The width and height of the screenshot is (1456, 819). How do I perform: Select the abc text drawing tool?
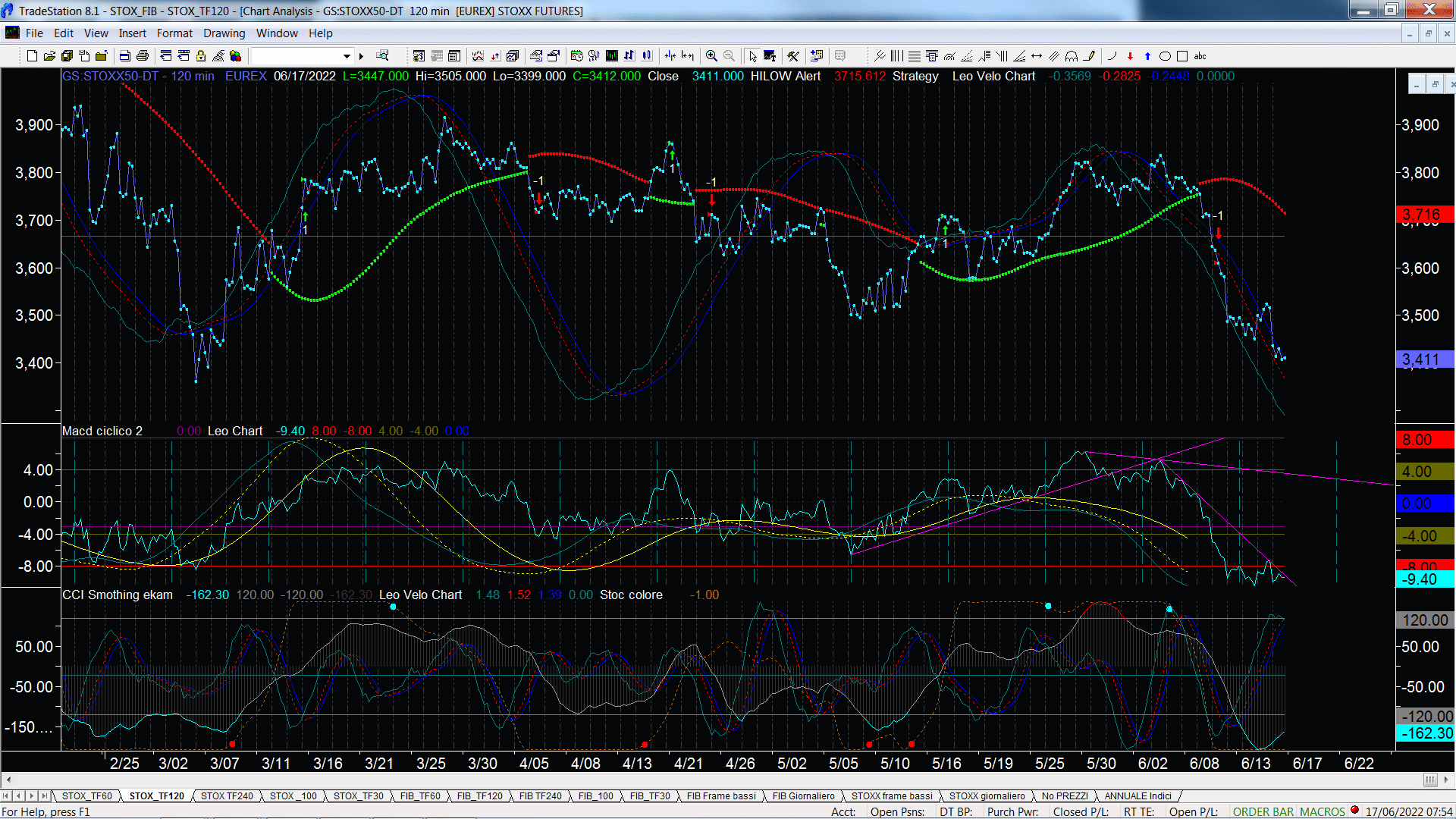pos(1200,56)
